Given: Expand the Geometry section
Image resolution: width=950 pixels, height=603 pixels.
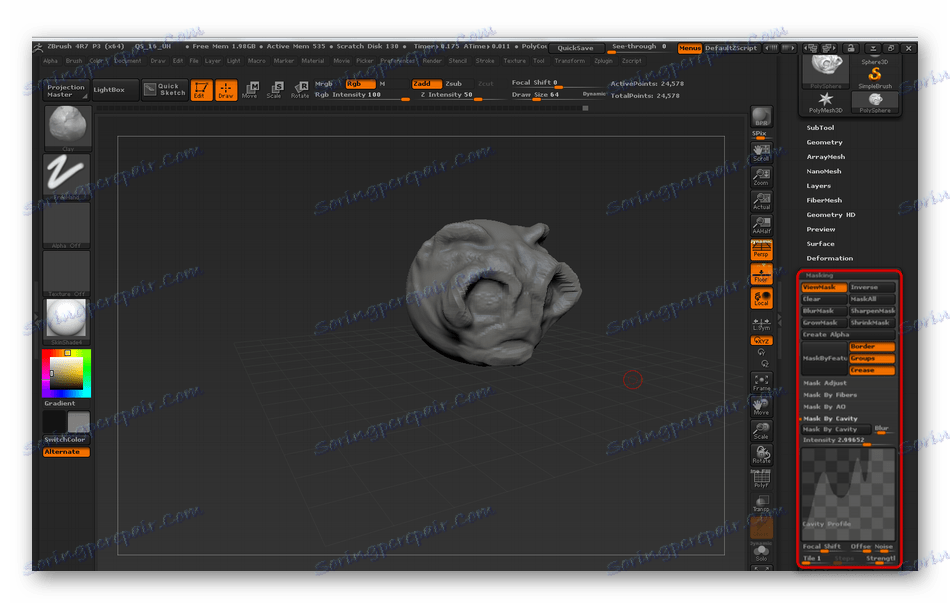Looking at the screenshot, I should coord(824,142).
